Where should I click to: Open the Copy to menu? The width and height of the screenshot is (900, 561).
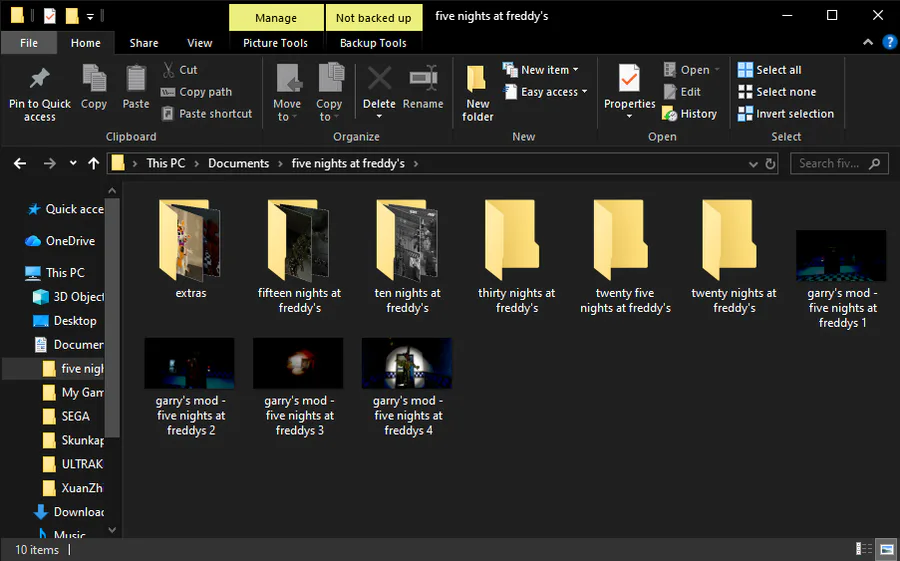point(329,93)
